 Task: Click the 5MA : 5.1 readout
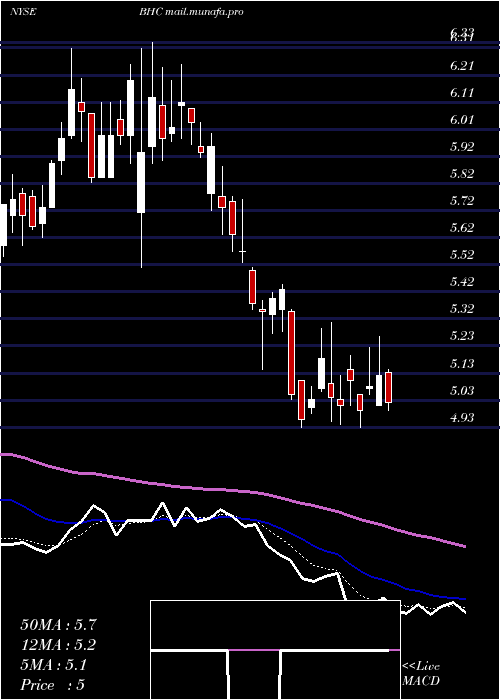coord(54,665)
